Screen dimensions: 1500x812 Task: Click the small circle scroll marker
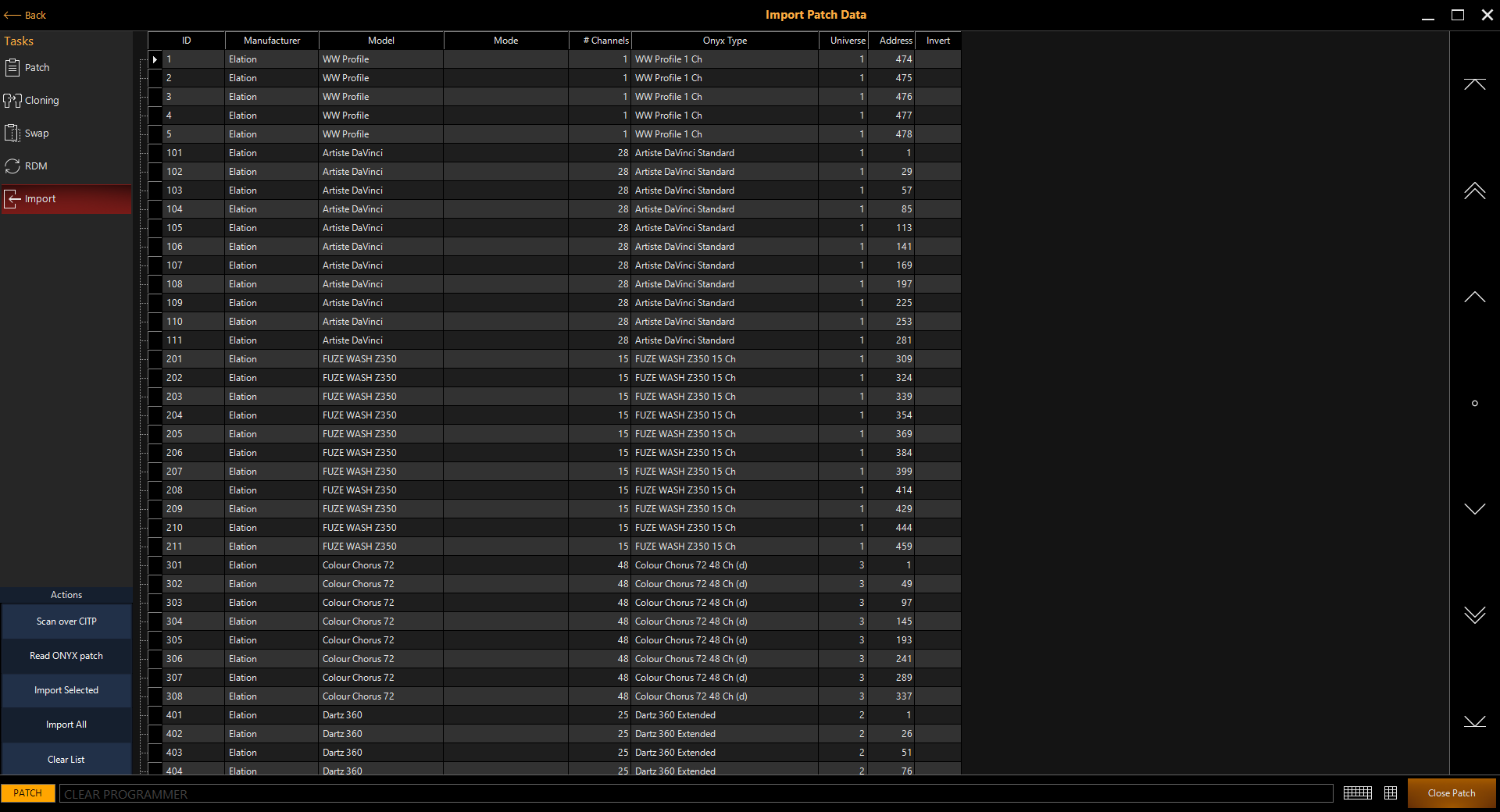[1474, 404]
